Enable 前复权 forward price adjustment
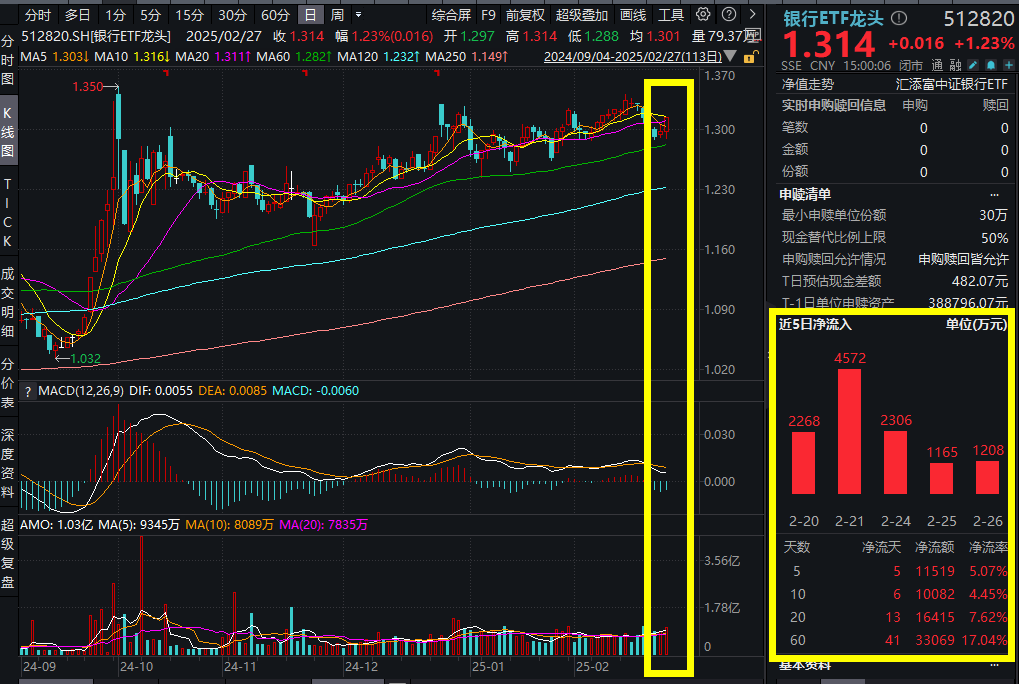1019x684 pixels. point(525,15)
